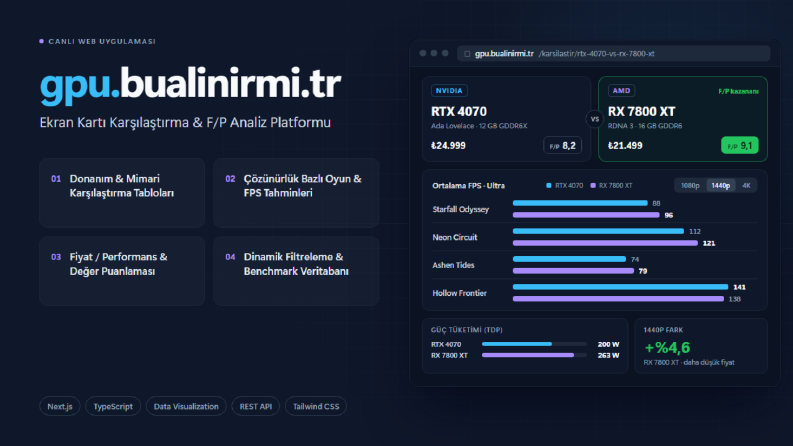The width and height of the screenshot is (793, 446).
Task: Open card 04 Dinamik Filtreleme
Action: [296, 271]
